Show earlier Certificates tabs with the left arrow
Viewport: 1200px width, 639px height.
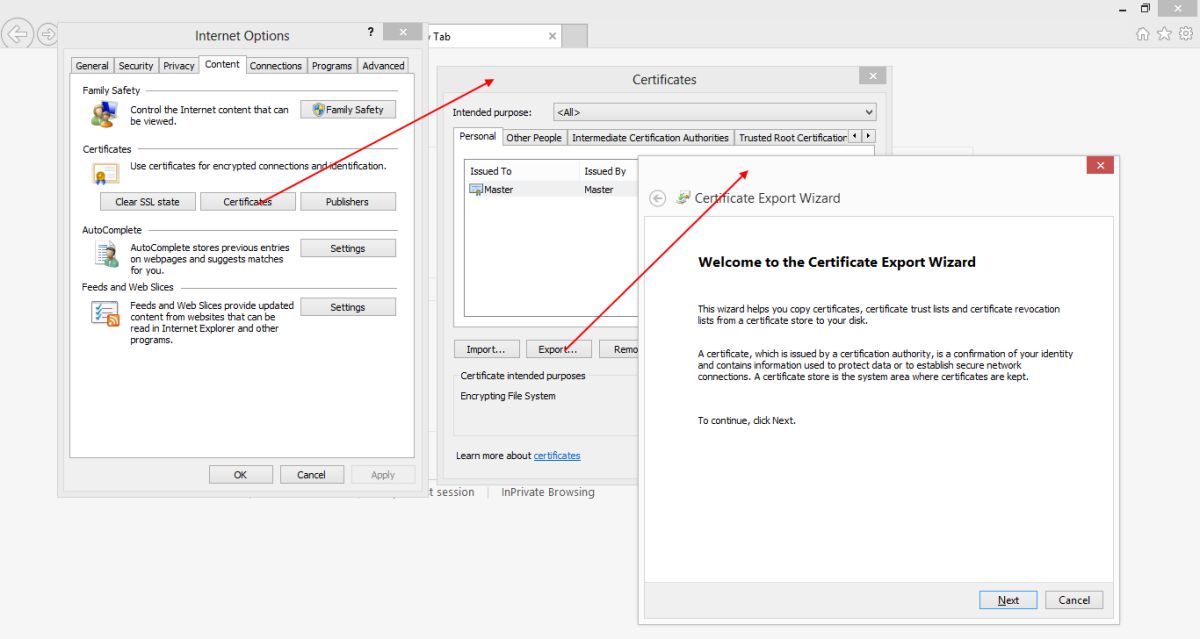(x=855, y=136)
